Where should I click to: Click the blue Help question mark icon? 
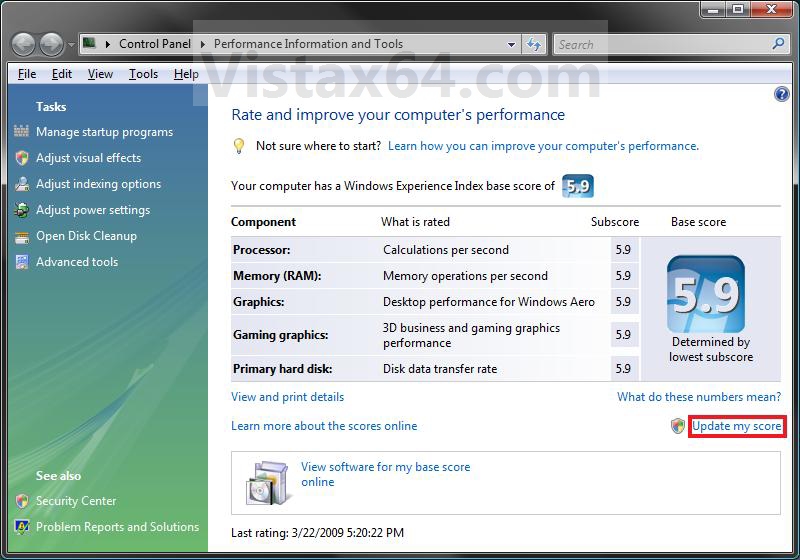point(782,94)
